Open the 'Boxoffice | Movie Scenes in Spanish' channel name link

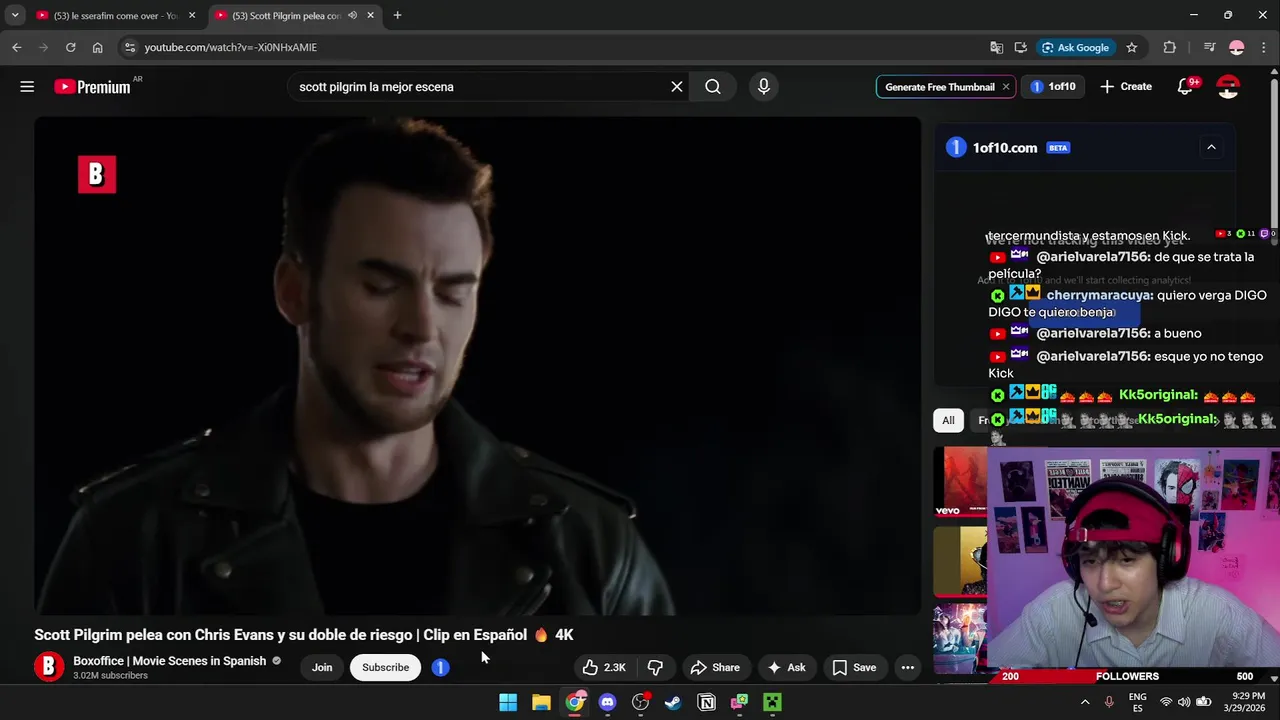click(170, 661)
